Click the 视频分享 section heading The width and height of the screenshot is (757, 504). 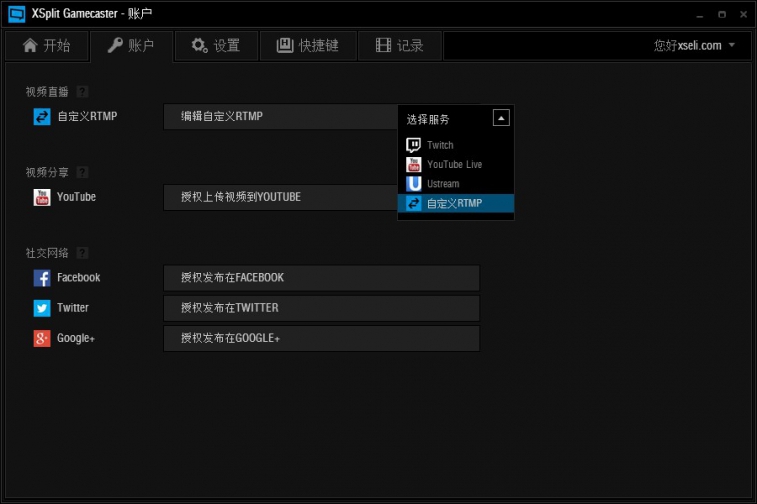pos(47,172)
